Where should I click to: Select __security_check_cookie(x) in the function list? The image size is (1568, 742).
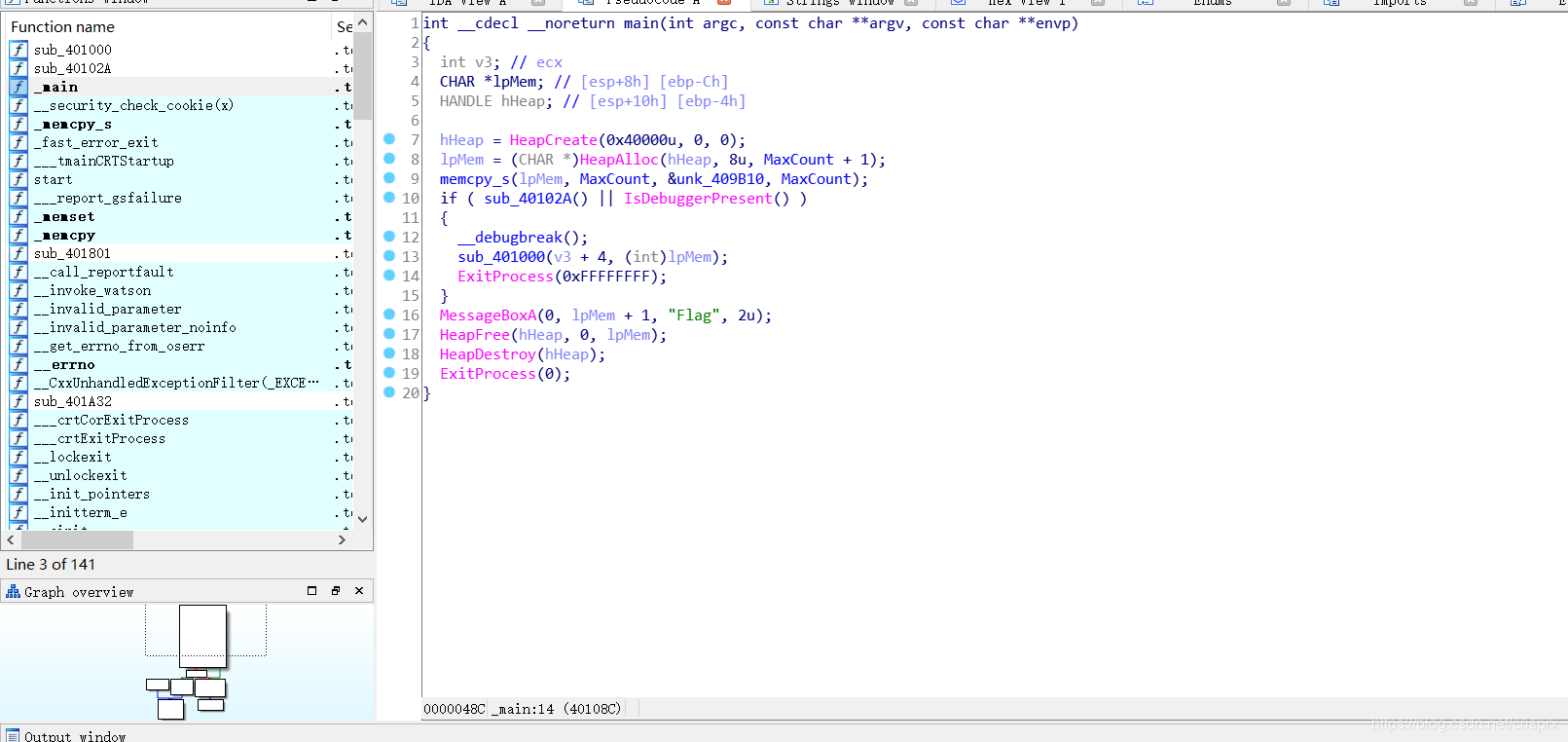[133, 105]
